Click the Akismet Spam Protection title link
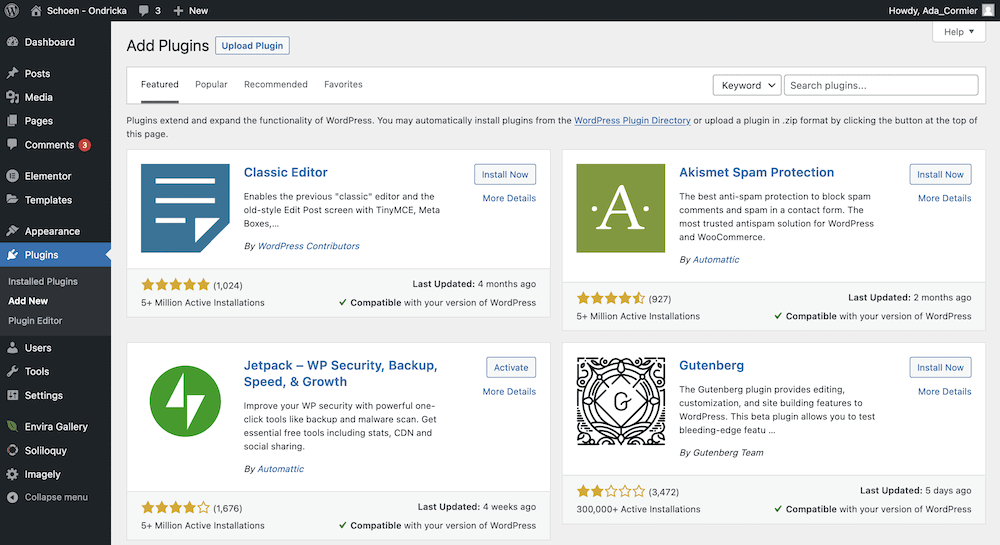The width and height of the screenshot is (1000, 545). coord(756,172)
